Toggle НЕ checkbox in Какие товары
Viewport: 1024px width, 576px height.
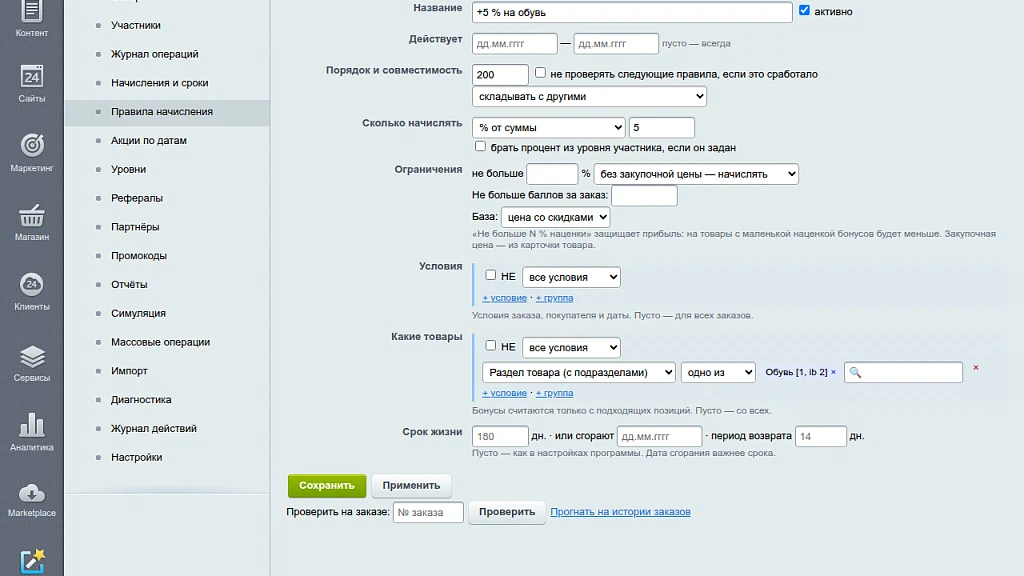[x=490, y=346]
